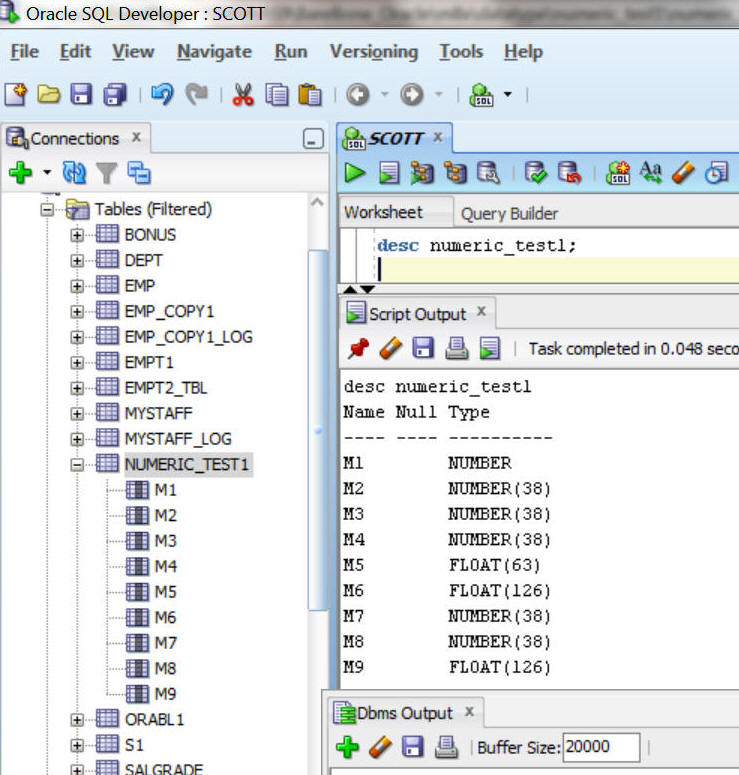Click the Unshared SQL Worksheet icon
This screenshot has height=775, width=739.
pyautogui.click(x=618, y=173)
